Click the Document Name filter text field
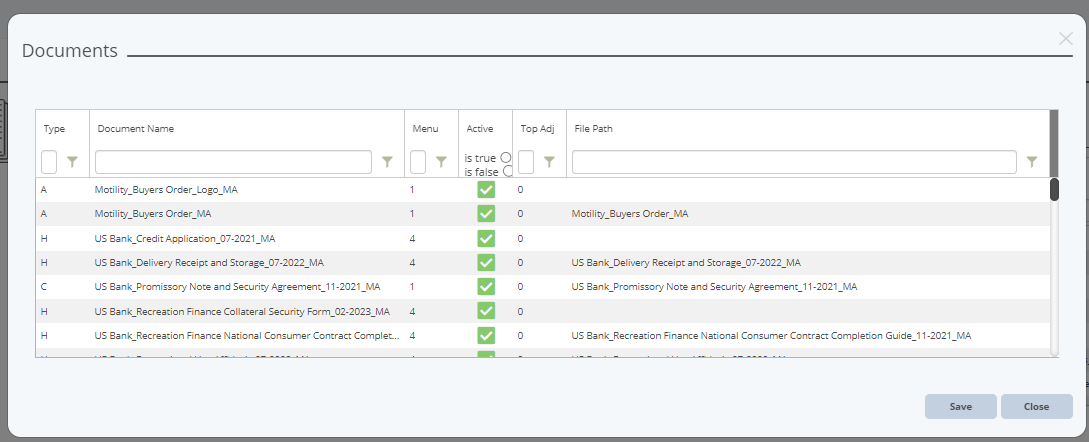Screen dimensions: 1089x442 (x=233, y=162)
